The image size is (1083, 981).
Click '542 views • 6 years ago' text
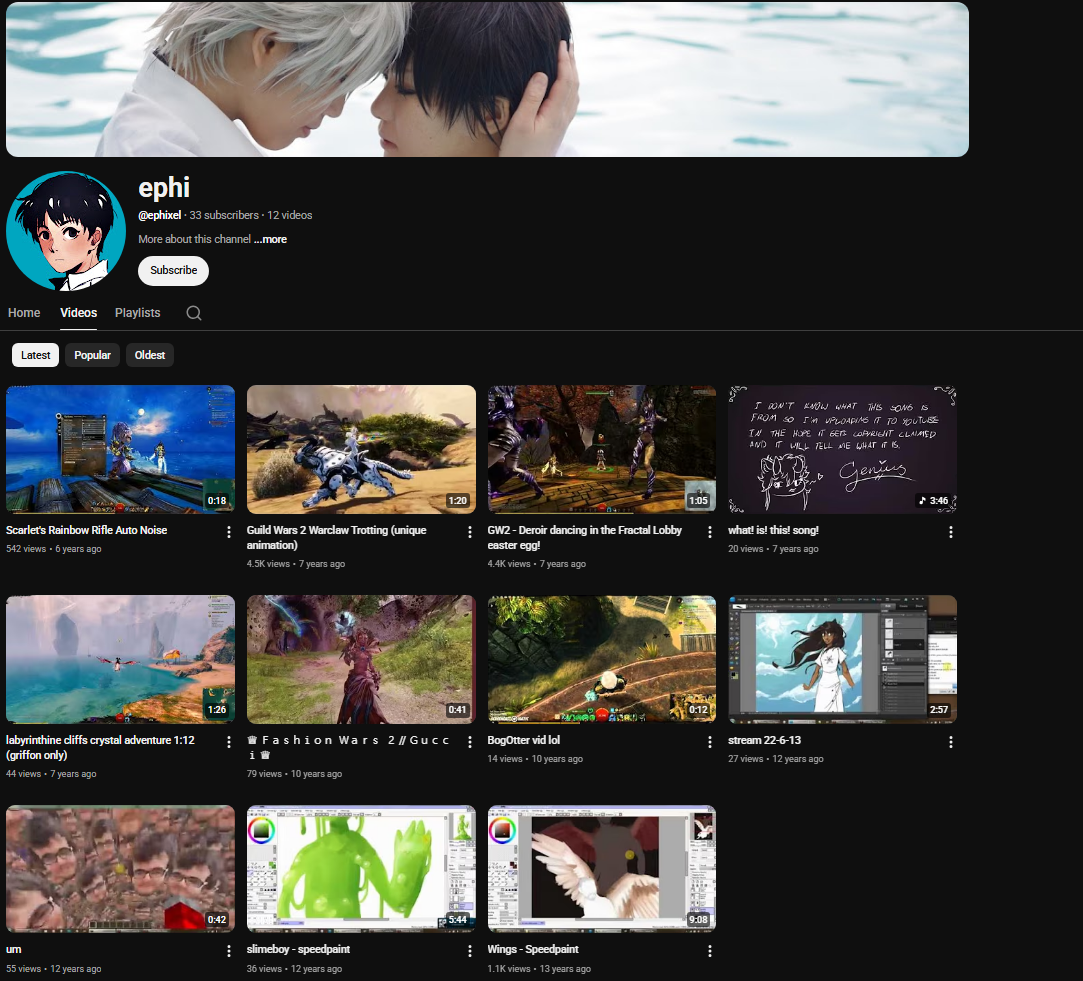54,549
